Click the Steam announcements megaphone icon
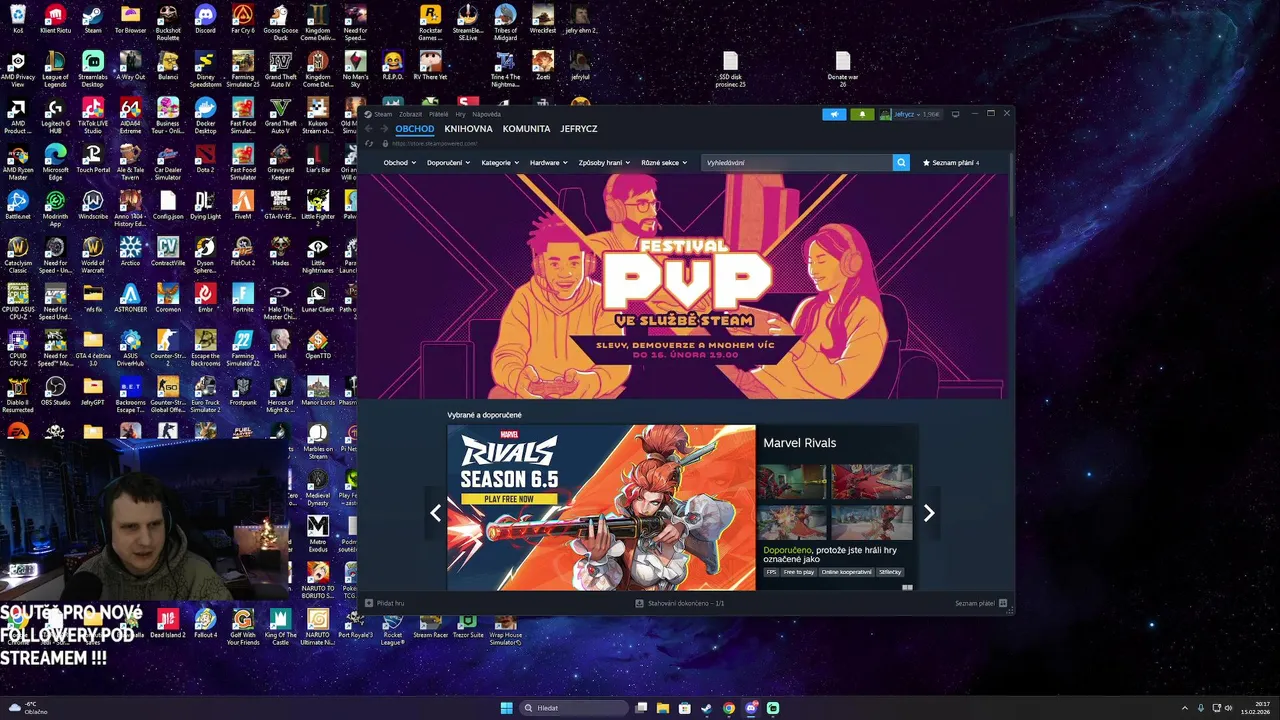The image size is (1280, 720). [x=834, y=114]
